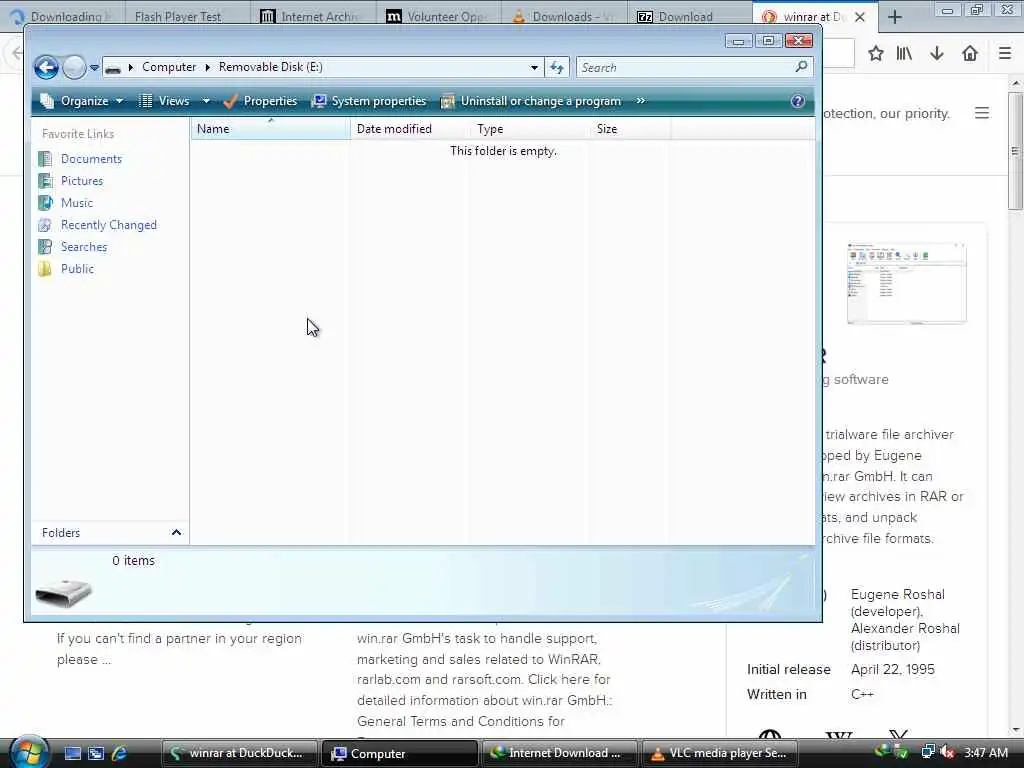Viewport: 1024px width, 768px height.
Task: Click Uninstall or change a program
Action: [x=531, y=101]
